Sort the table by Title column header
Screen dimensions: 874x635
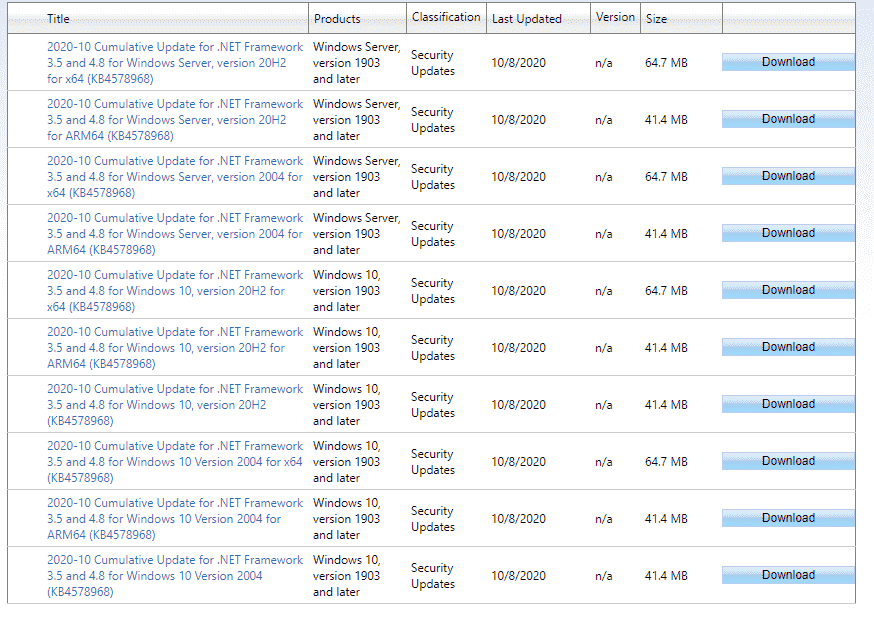[58, 19]
